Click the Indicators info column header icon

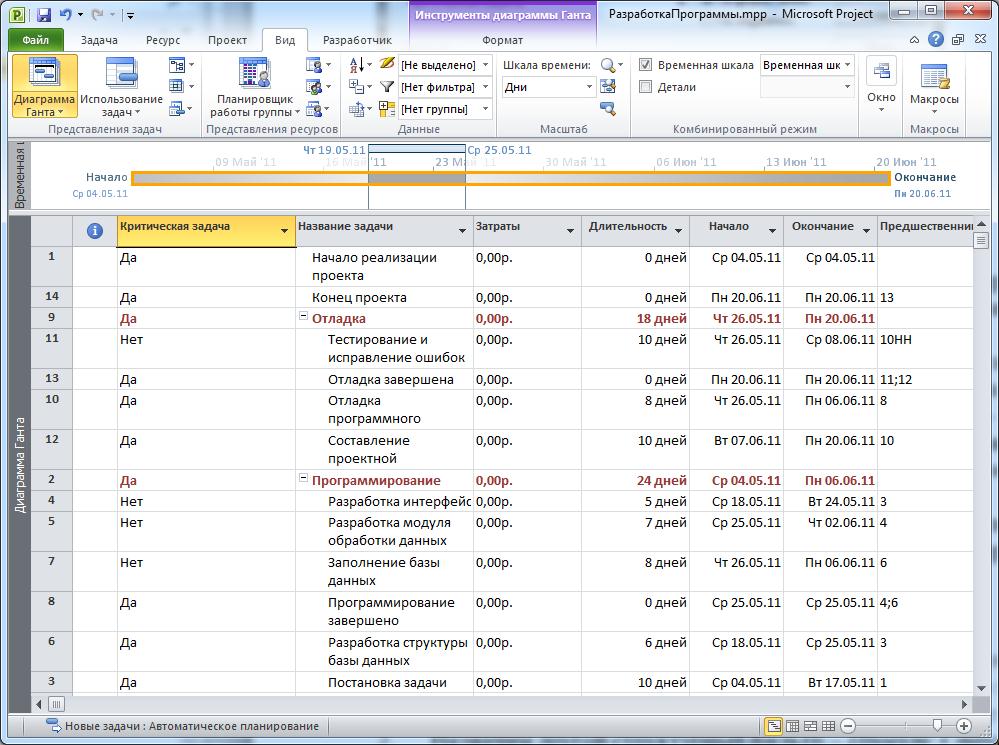click(x=94, y=231)
